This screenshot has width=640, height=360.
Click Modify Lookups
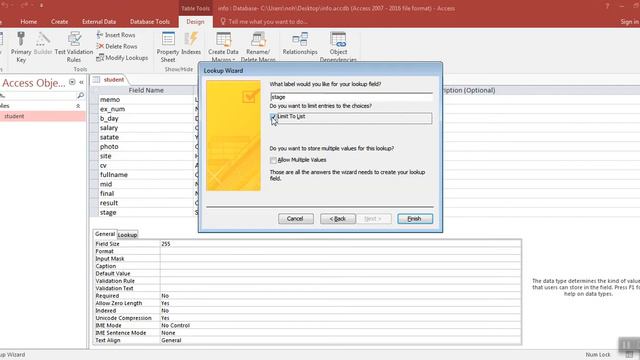click(x=122, y=58)
